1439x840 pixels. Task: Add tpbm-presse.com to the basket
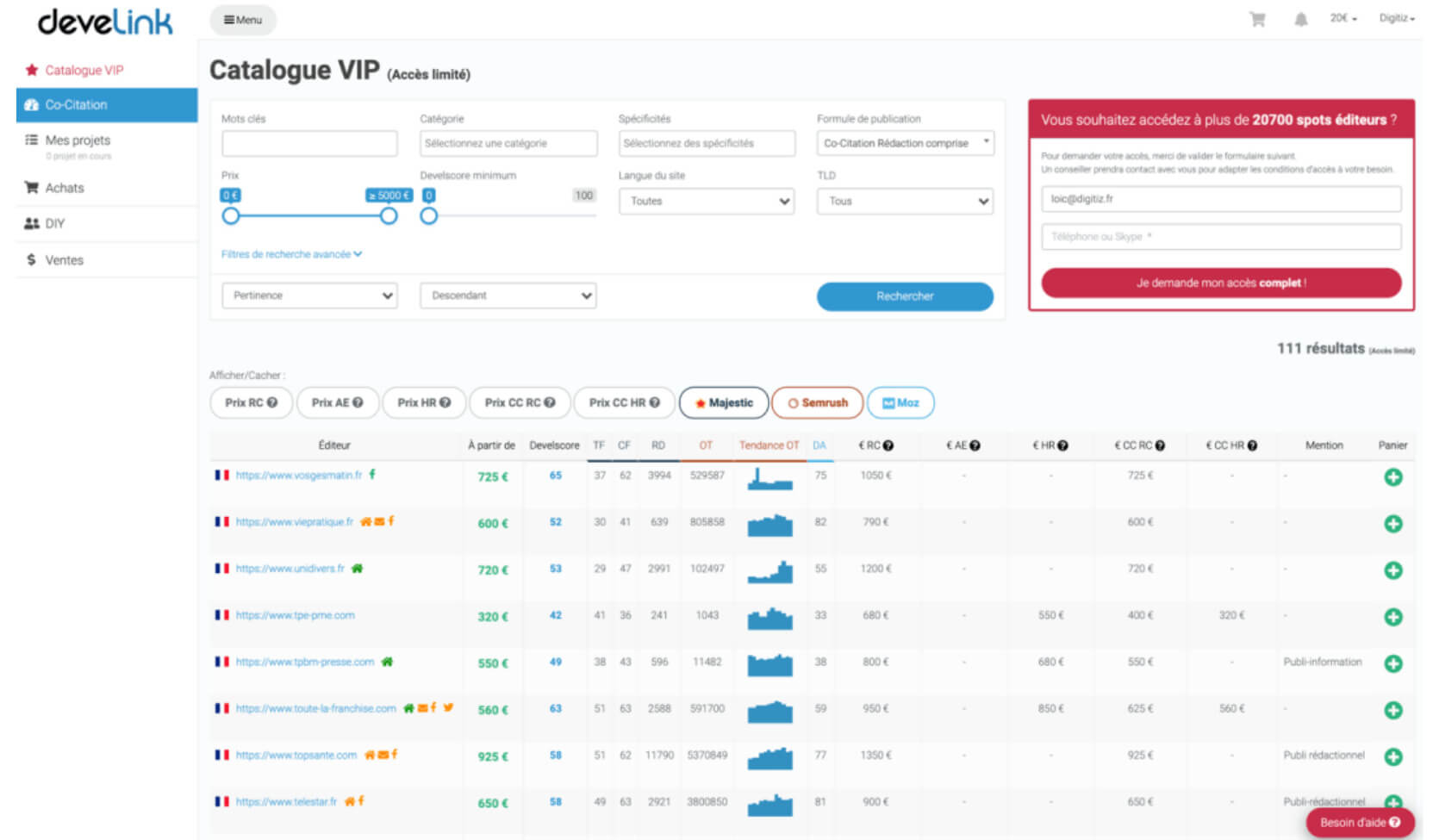click(x=1392, y=663)
